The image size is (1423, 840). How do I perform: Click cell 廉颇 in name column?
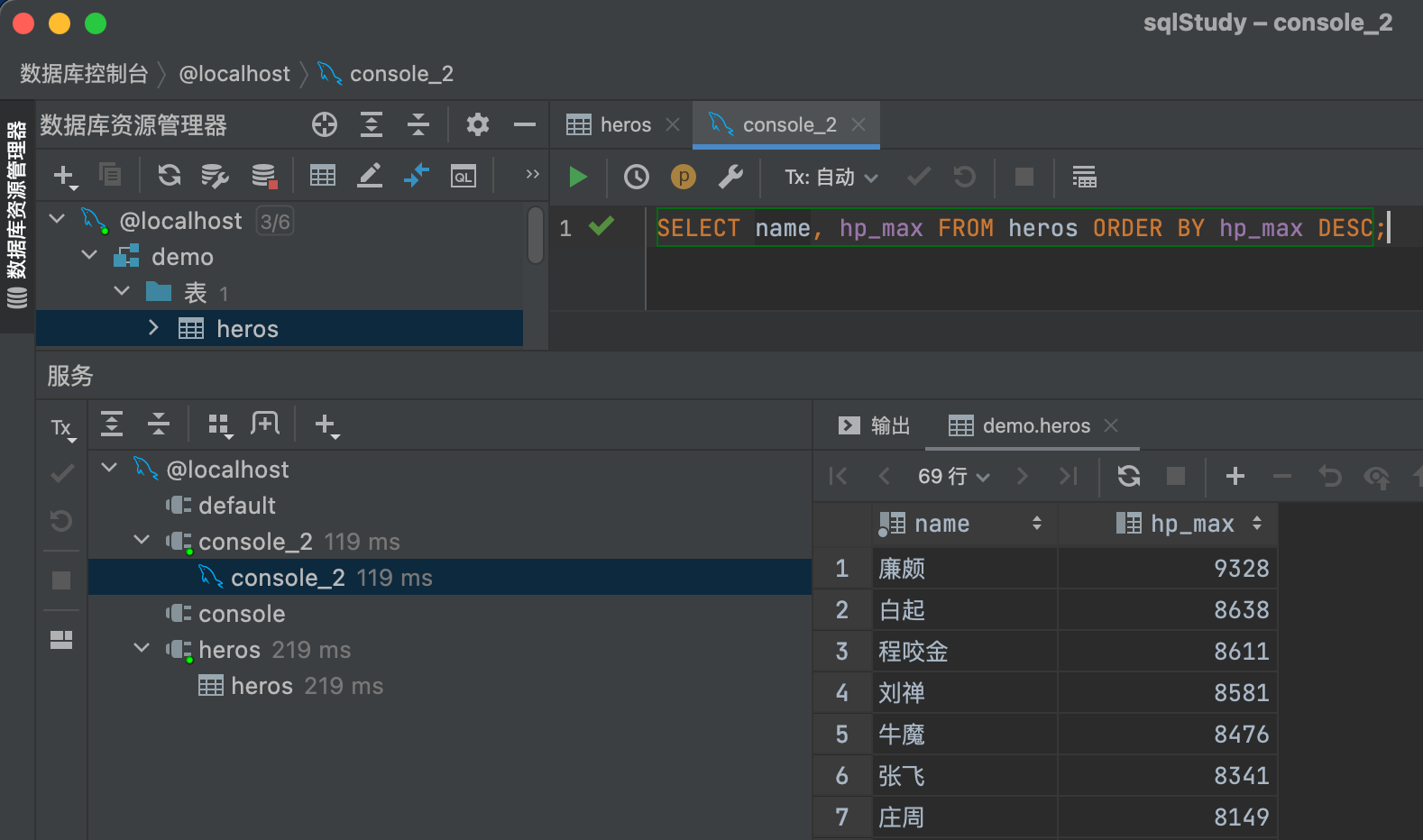coord(964,569)
